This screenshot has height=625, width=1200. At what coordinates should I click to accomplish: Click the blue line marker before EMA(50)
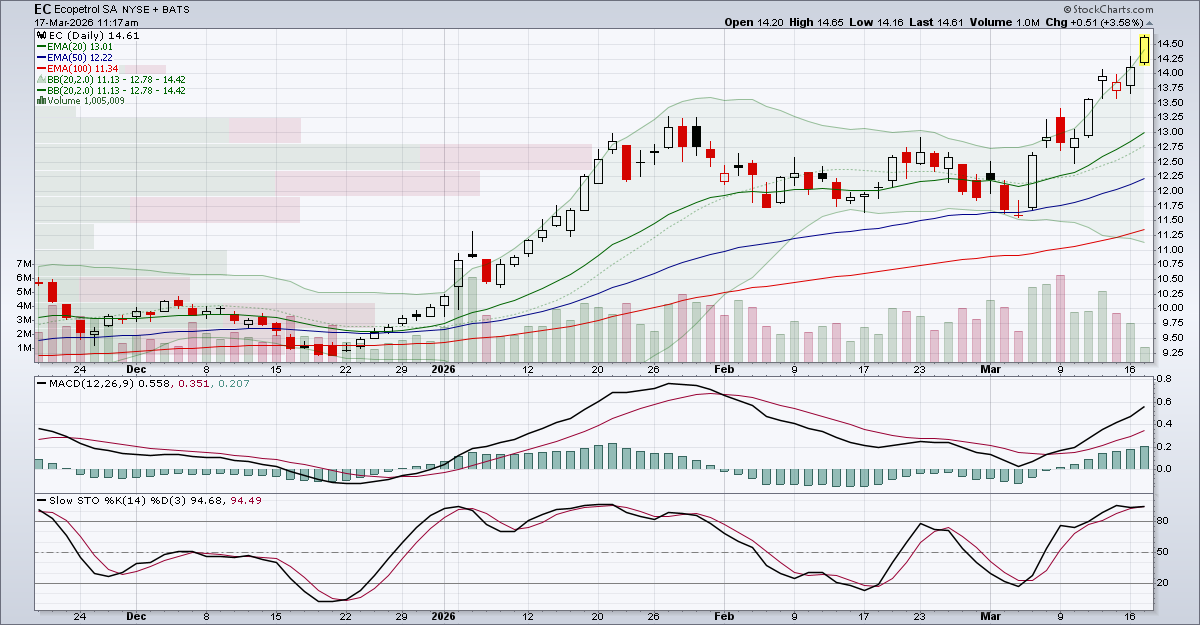[39, 57]
